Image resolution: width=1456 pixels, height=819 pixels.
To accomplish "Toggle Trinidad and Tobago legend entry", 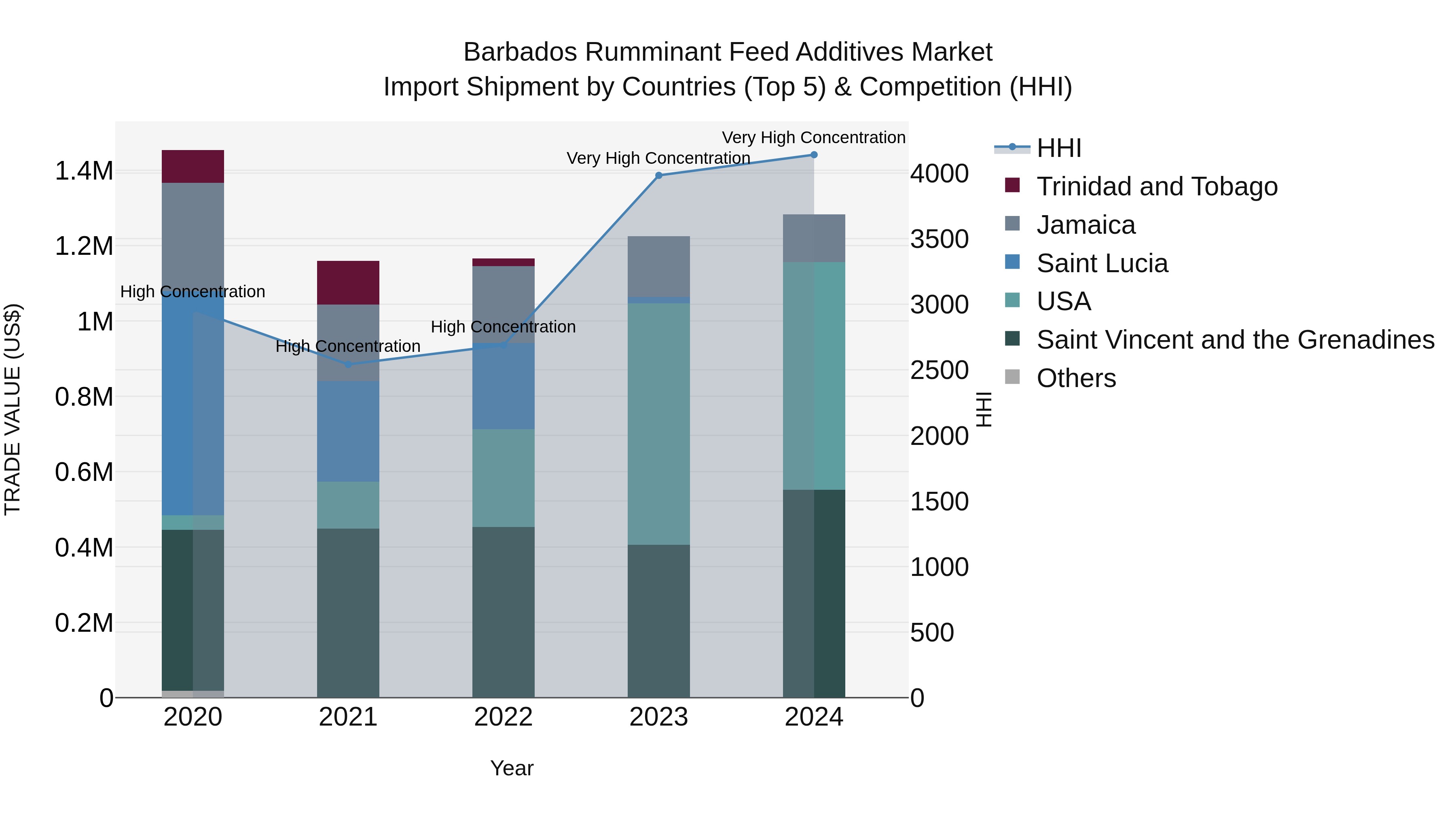I will [x=1141, y=186].
